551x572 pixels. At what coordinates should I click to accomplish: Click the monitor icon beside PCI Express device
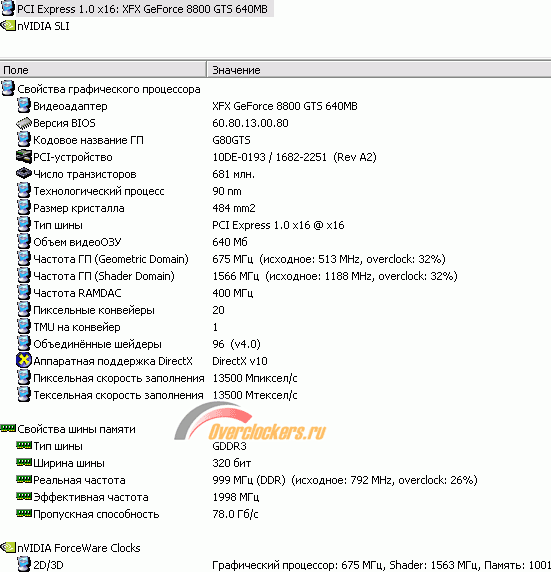[8, 8]
